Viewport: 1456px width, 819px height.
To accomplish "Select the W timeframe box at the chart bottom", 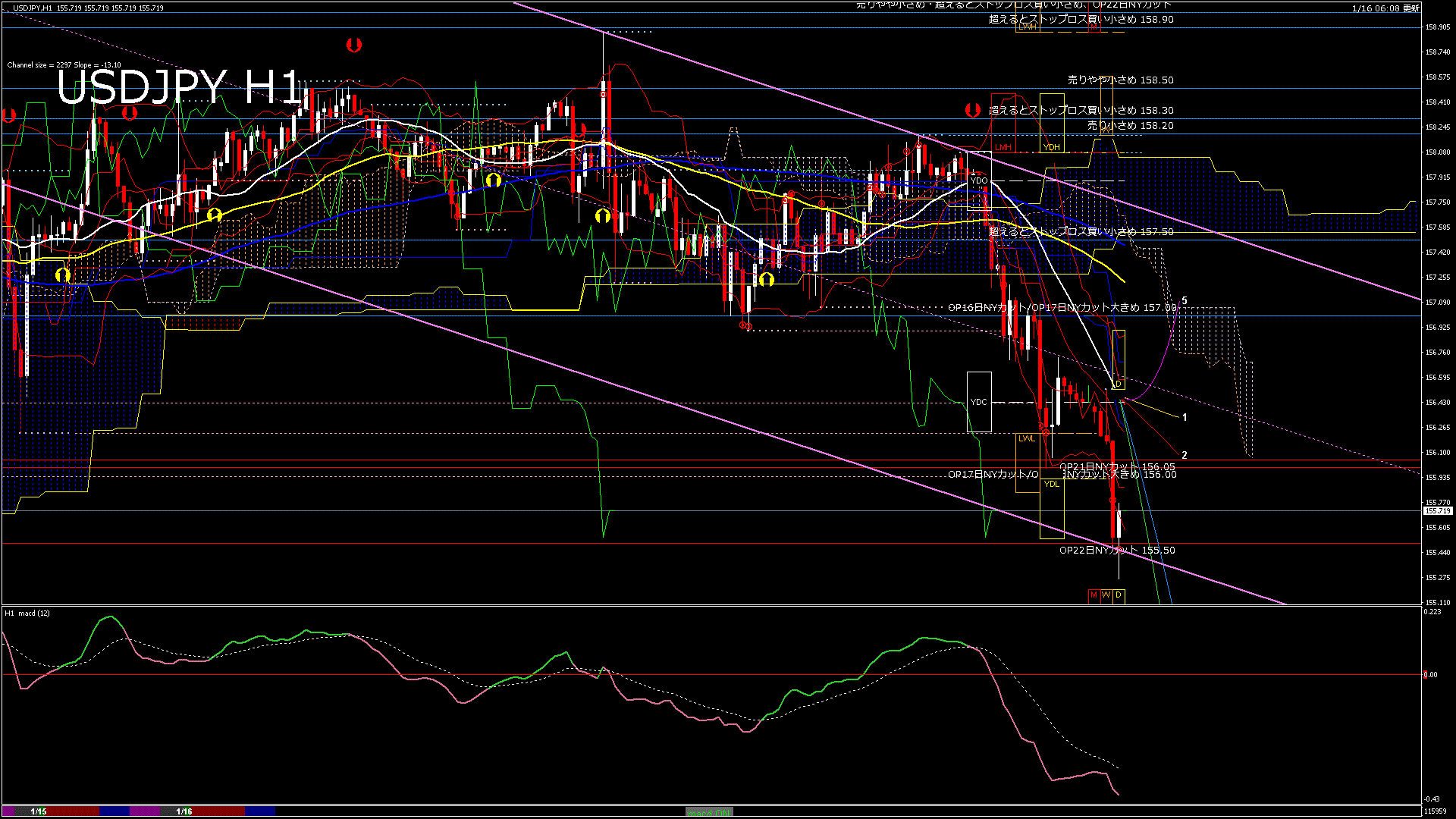I will (1106, 595).
